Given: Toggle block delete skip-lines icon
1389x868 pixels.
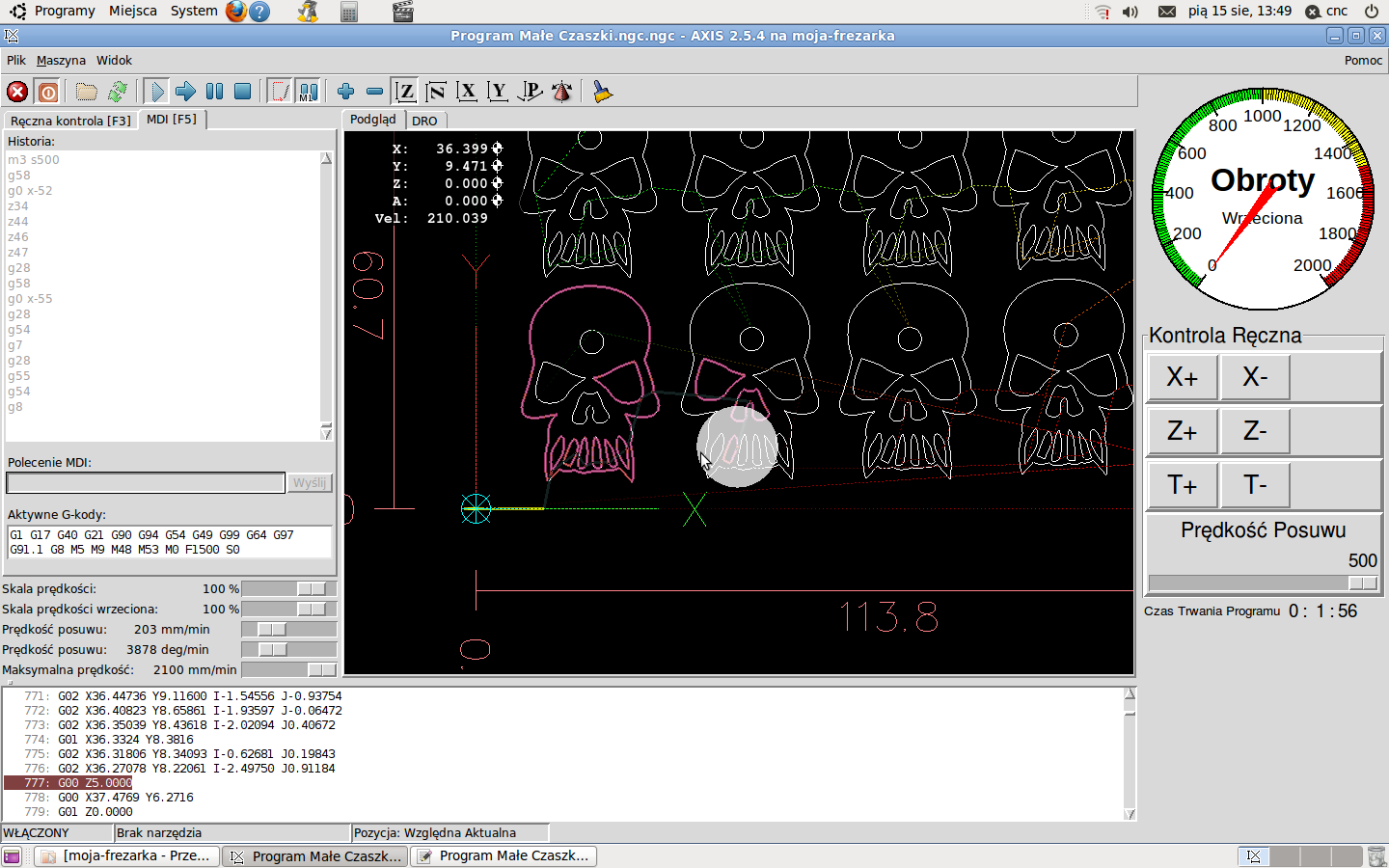Looking at the screenshot, I should coord(280,92).
